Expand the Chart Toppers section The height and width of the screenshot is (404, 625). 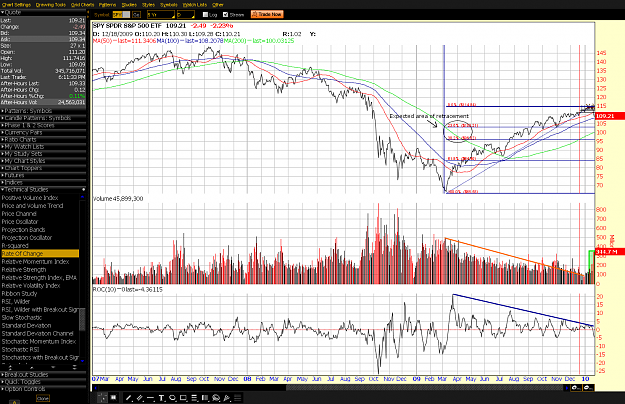[43, 168]
